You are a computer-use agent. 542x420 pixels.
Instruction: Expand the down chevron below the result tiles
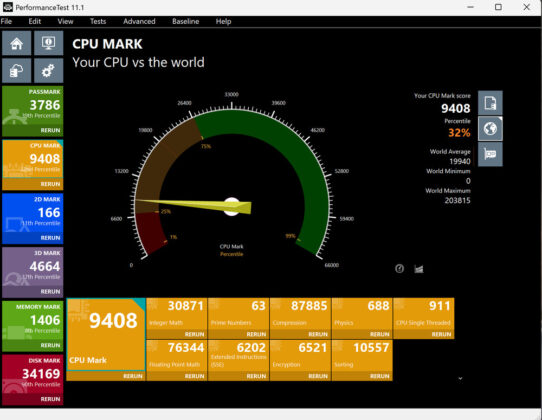pyautogui.click(x=460, y=378)
